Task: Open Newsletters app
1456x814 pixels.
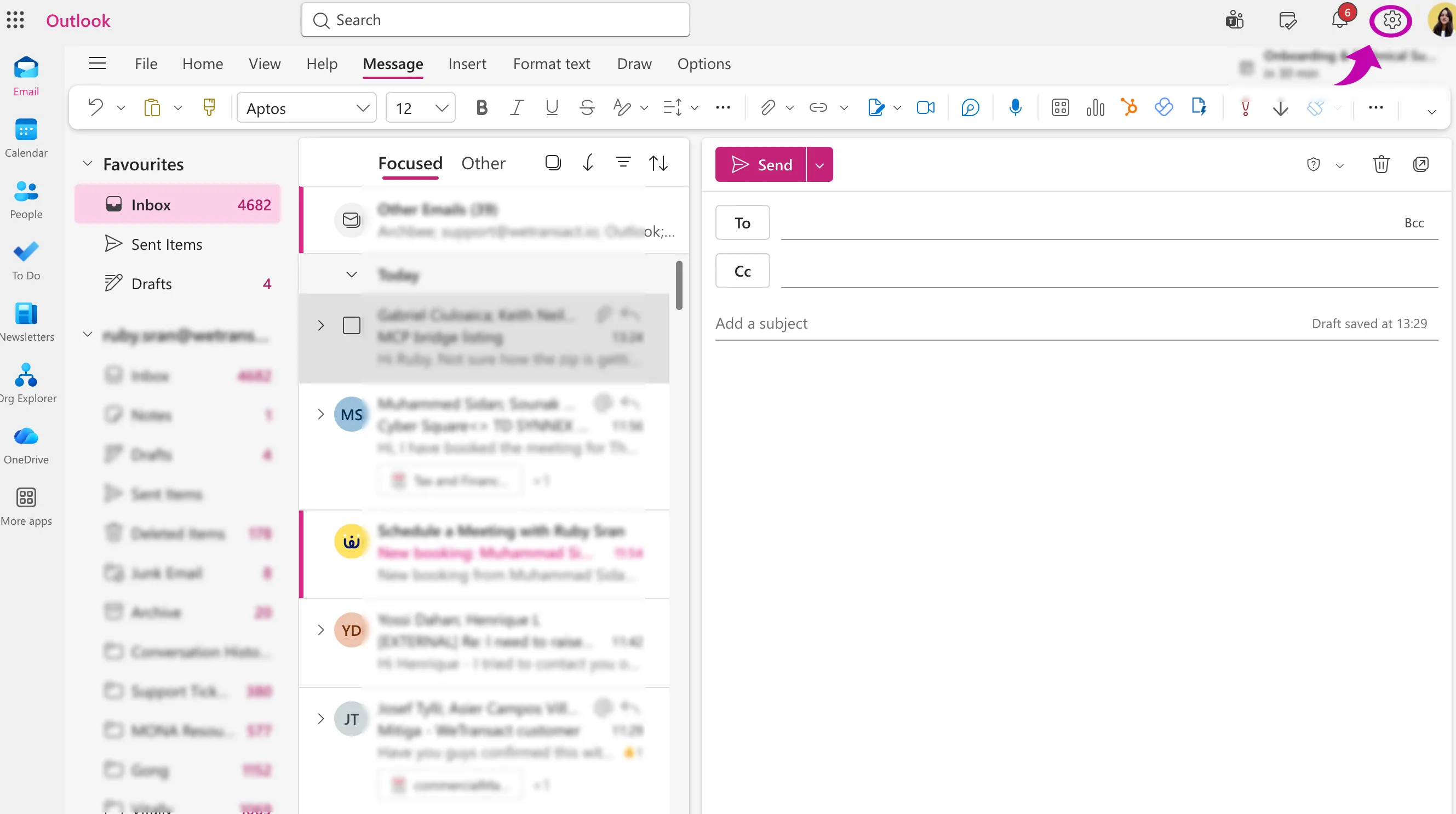Action: [x=26, y=323]
